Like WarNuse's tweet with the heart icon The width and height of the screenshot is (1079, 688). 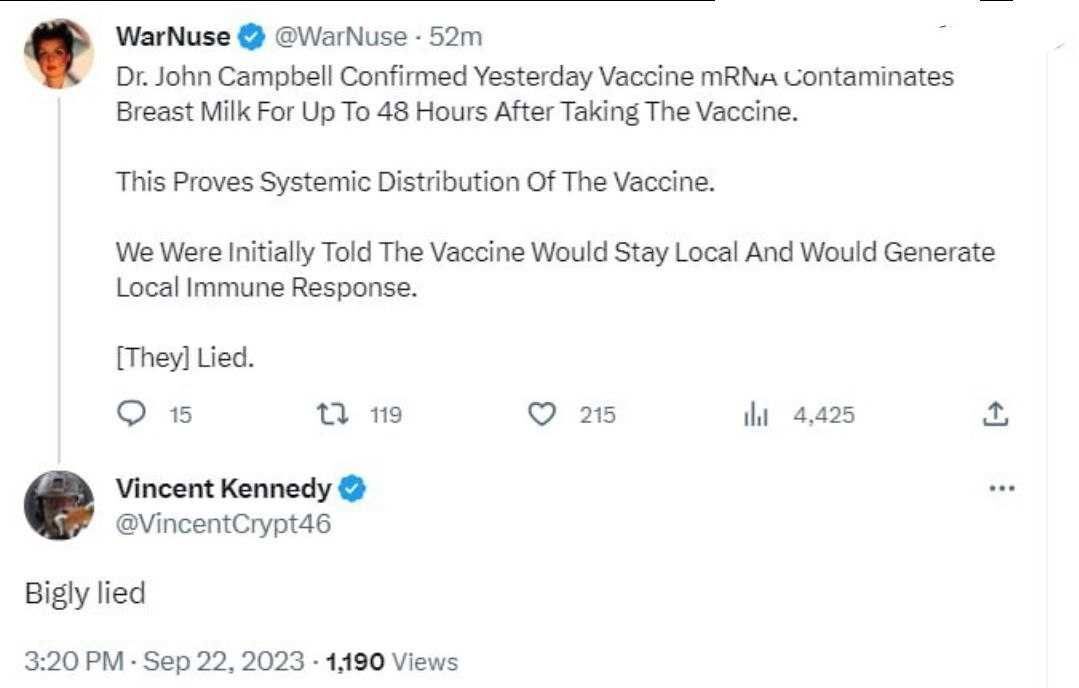pos(541,414)
